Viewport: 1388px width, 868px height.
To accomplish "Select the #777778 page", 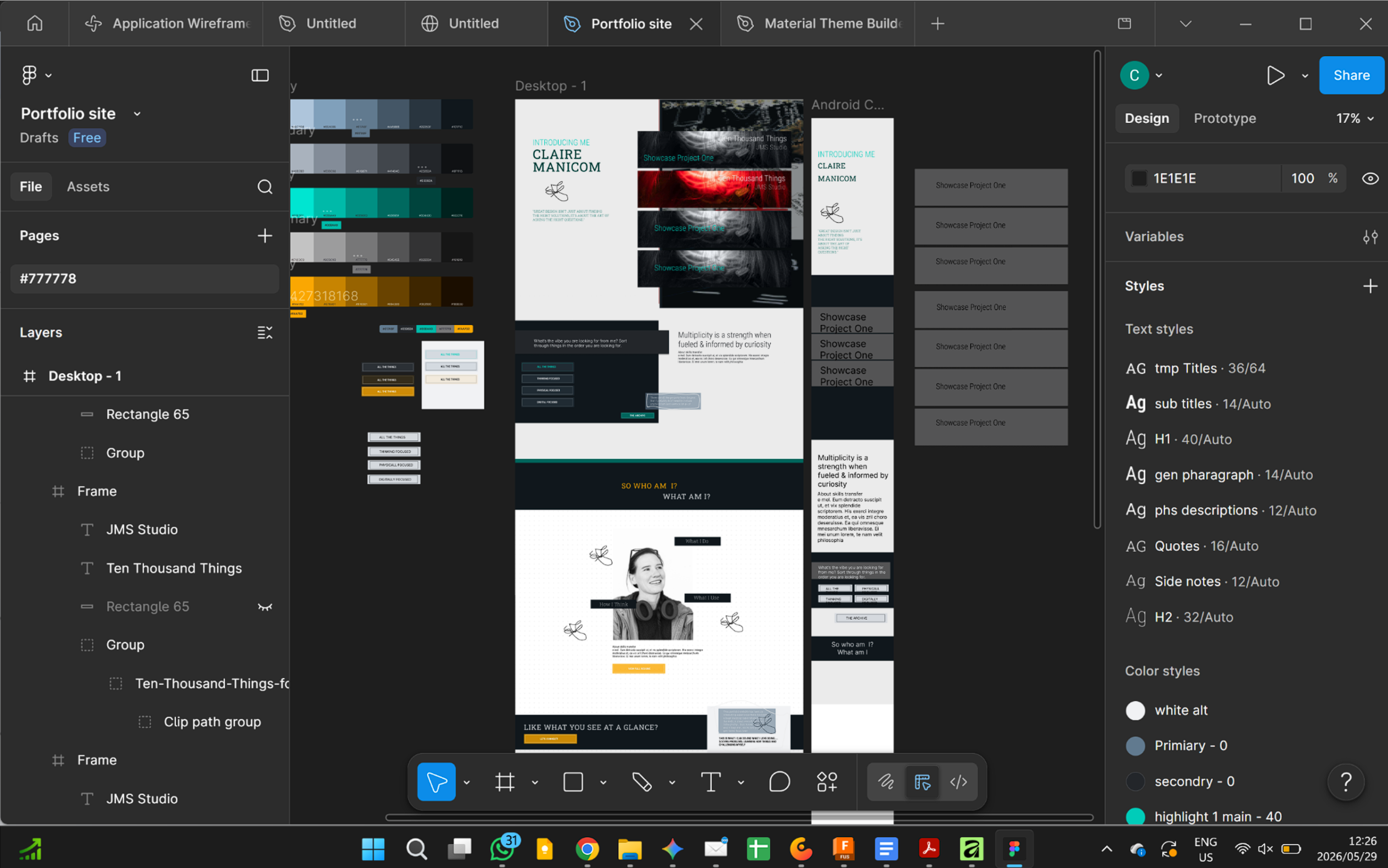I will click(x=145, y=278).
